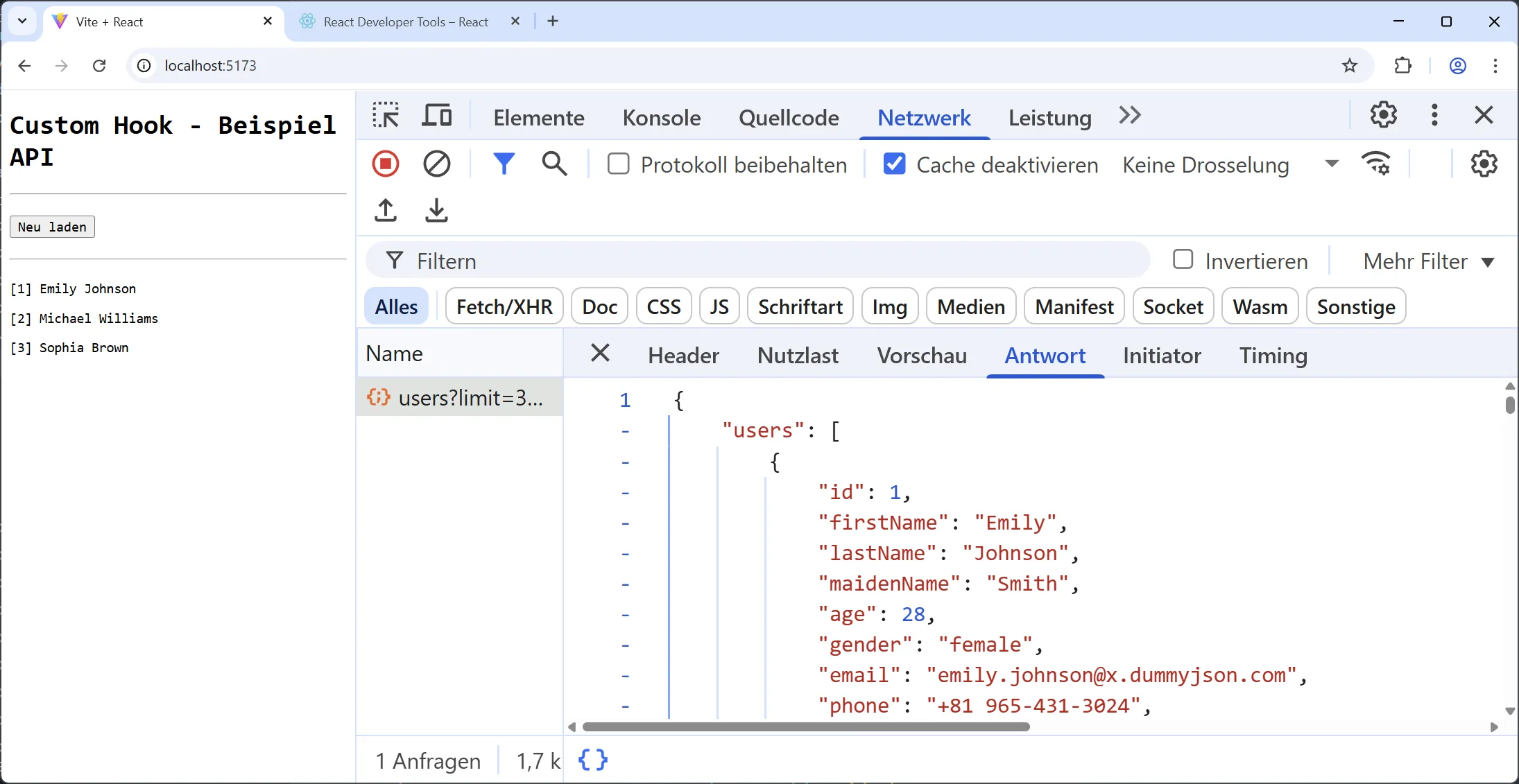Uncheck Cache deaktivieren checkbox

tap(894, 164)
